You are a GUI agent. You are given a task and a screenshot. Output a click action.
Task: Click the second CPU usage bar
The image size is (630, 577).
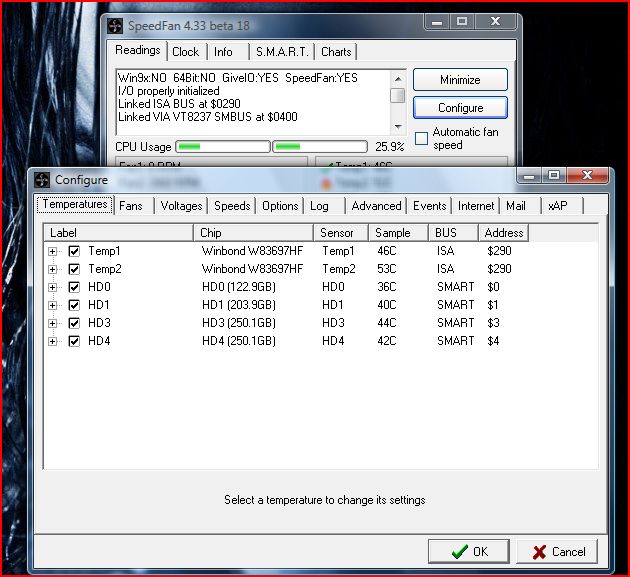click(320, 147)
